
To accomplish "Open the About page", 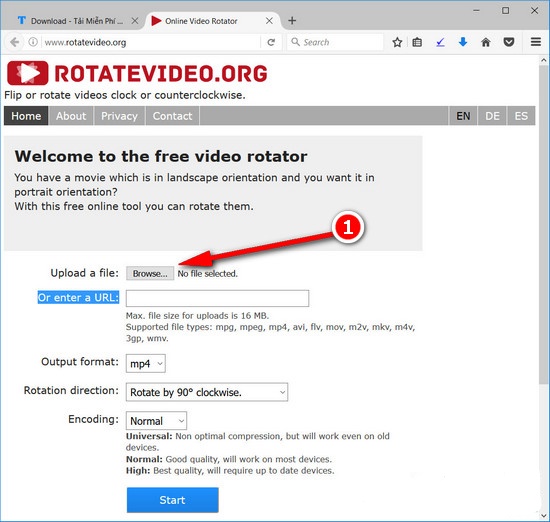I will click(x=71, y=116).
